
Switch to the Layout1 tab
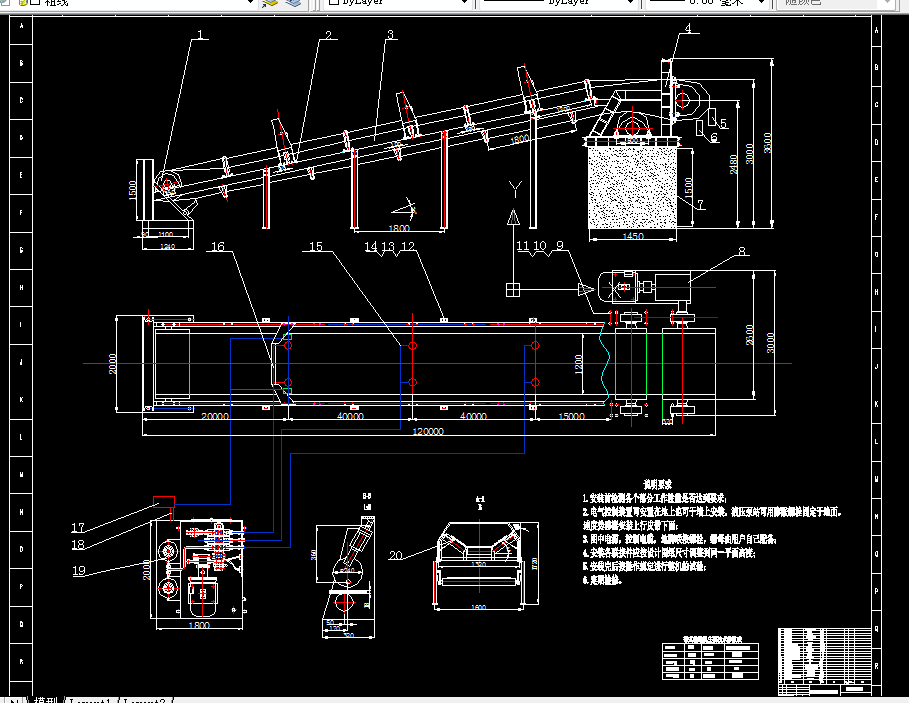(x=90, y=700)
